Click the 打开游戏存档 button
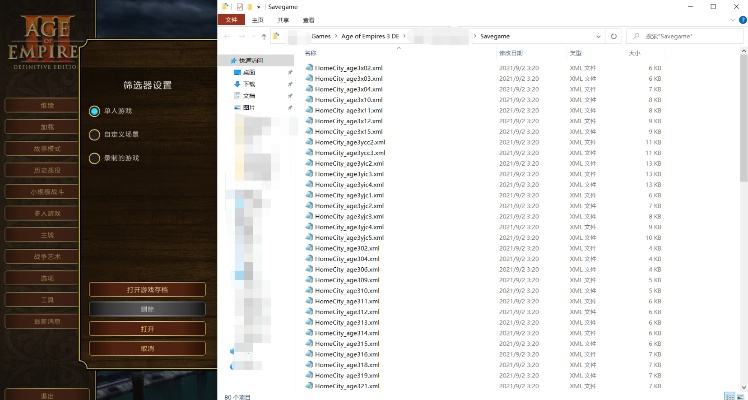 [x=147, y=289]
